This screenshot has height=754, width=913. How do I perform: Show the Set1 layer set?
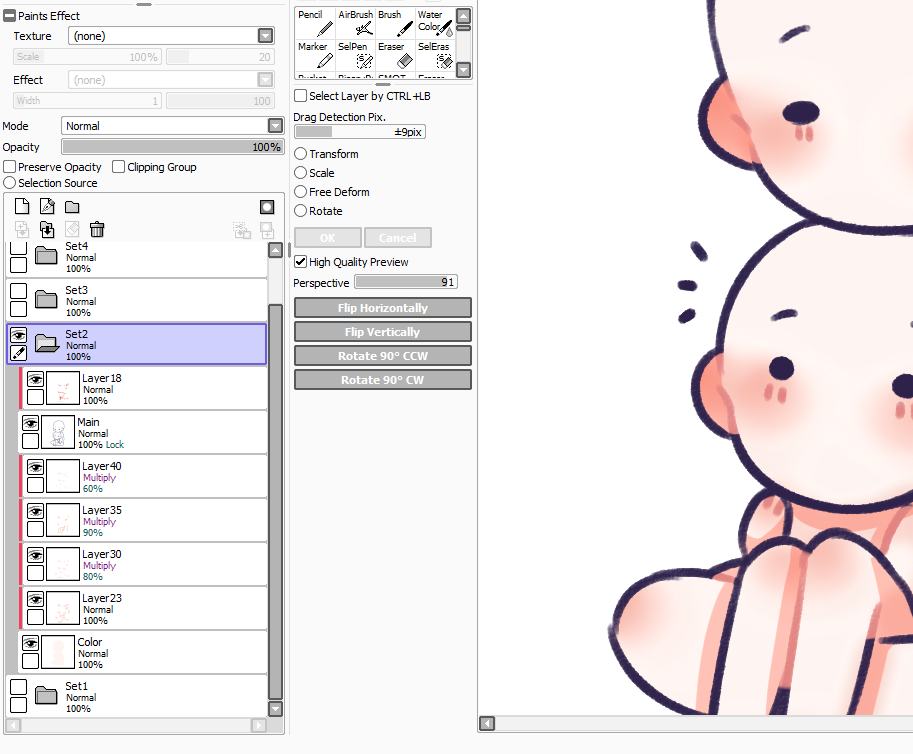pos(19,687)
